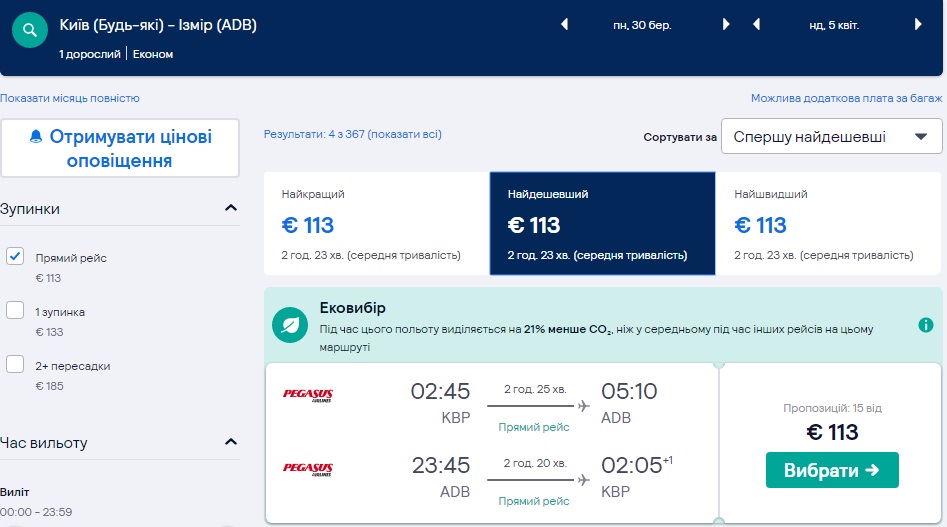Open Показати місяць повністю link
947x527 pixels.
pyautogui.click(x=70, y=98)
